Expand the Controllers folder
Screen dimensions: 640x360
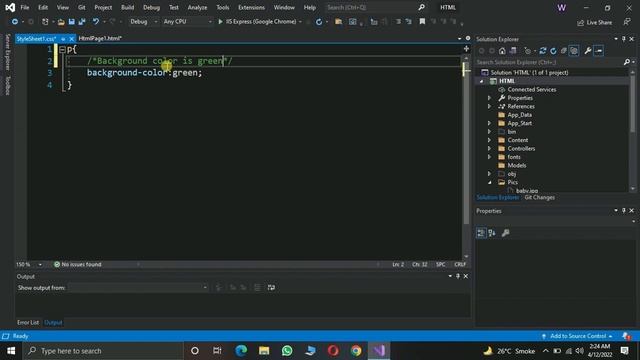[489, 149]
